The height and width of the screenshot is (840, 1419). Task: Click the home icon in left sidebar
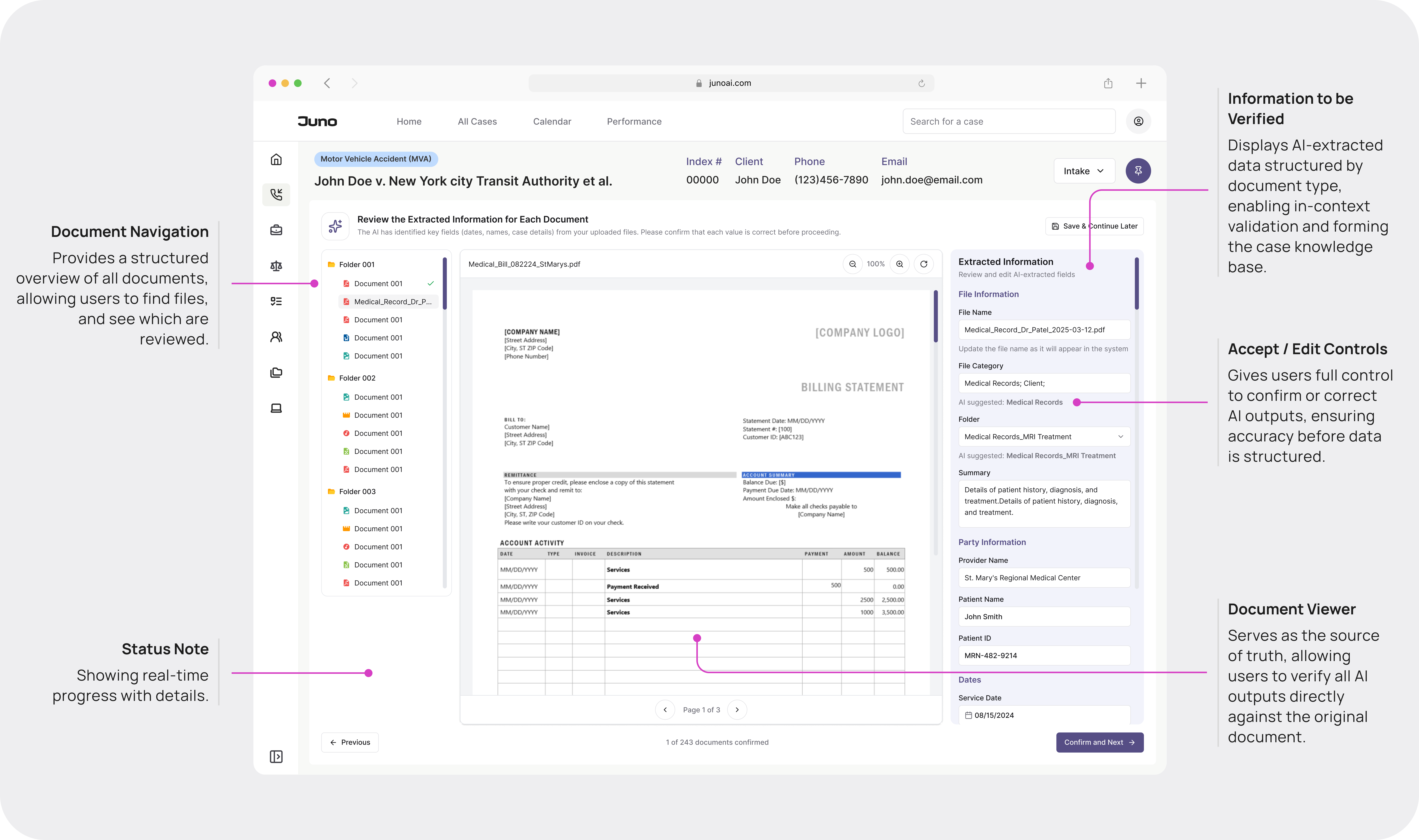point(276,160)
